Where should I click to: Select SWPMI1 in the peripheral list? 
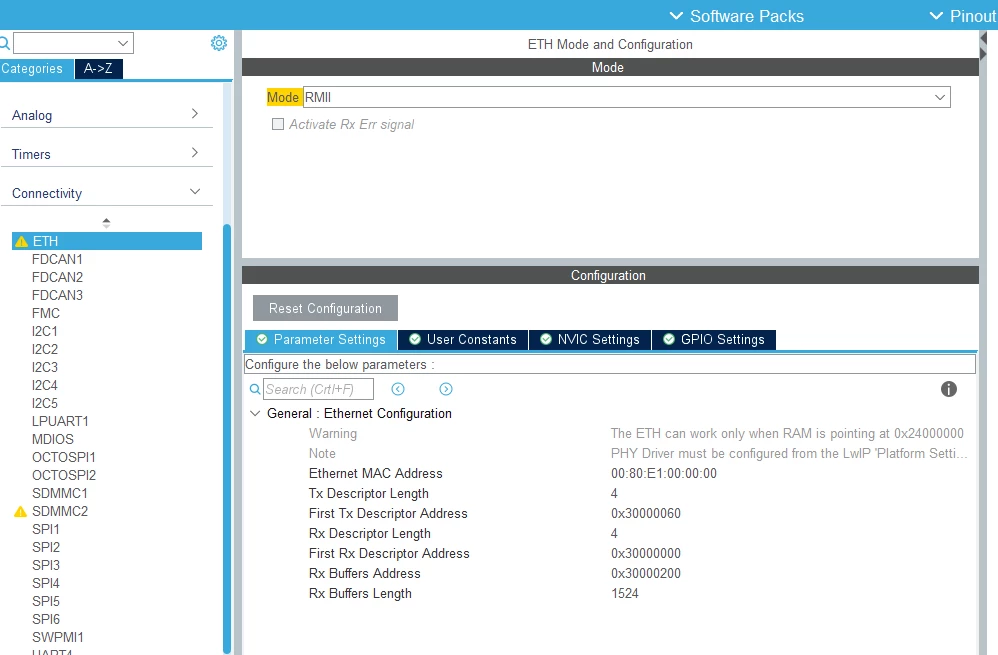click(58, 637)
